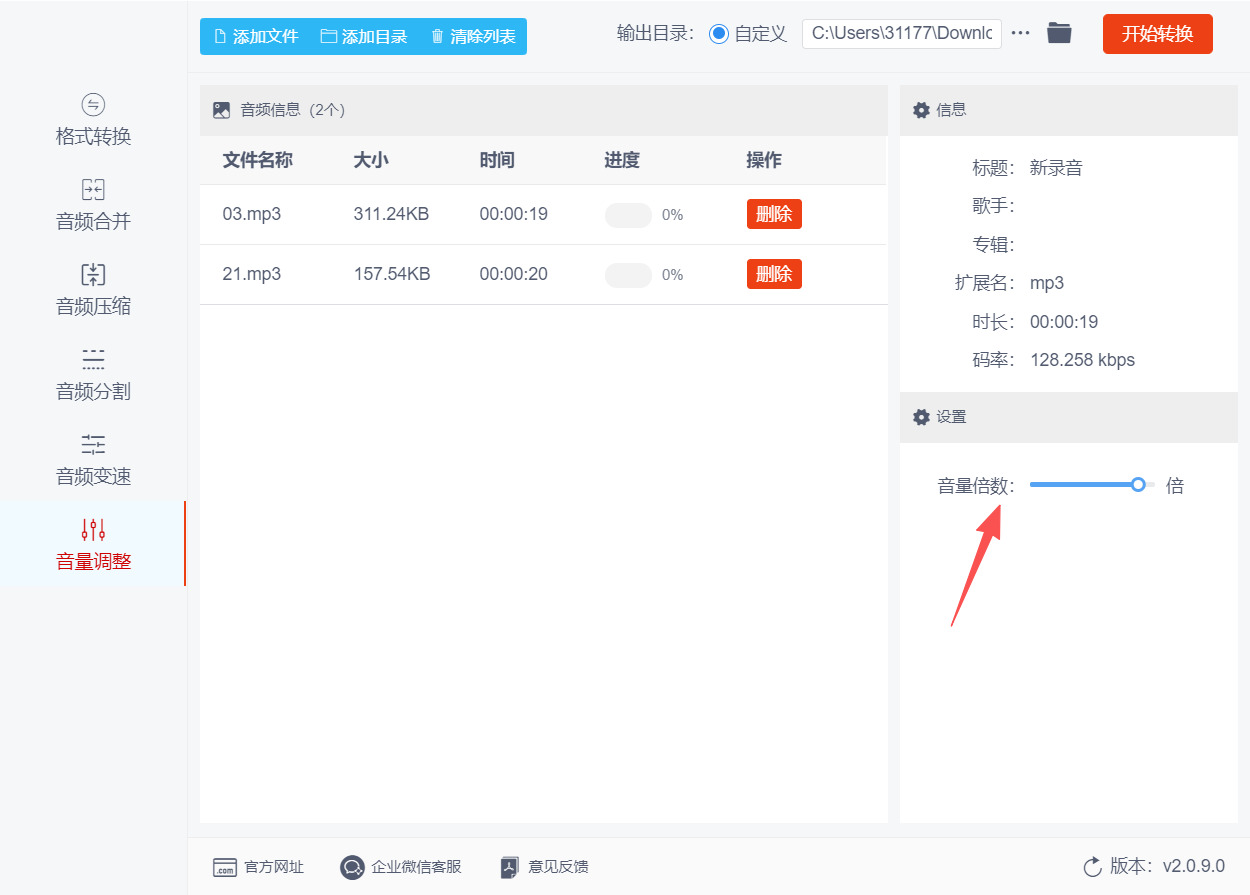Open the 音频压缩 audio compression section

point(93,290)
